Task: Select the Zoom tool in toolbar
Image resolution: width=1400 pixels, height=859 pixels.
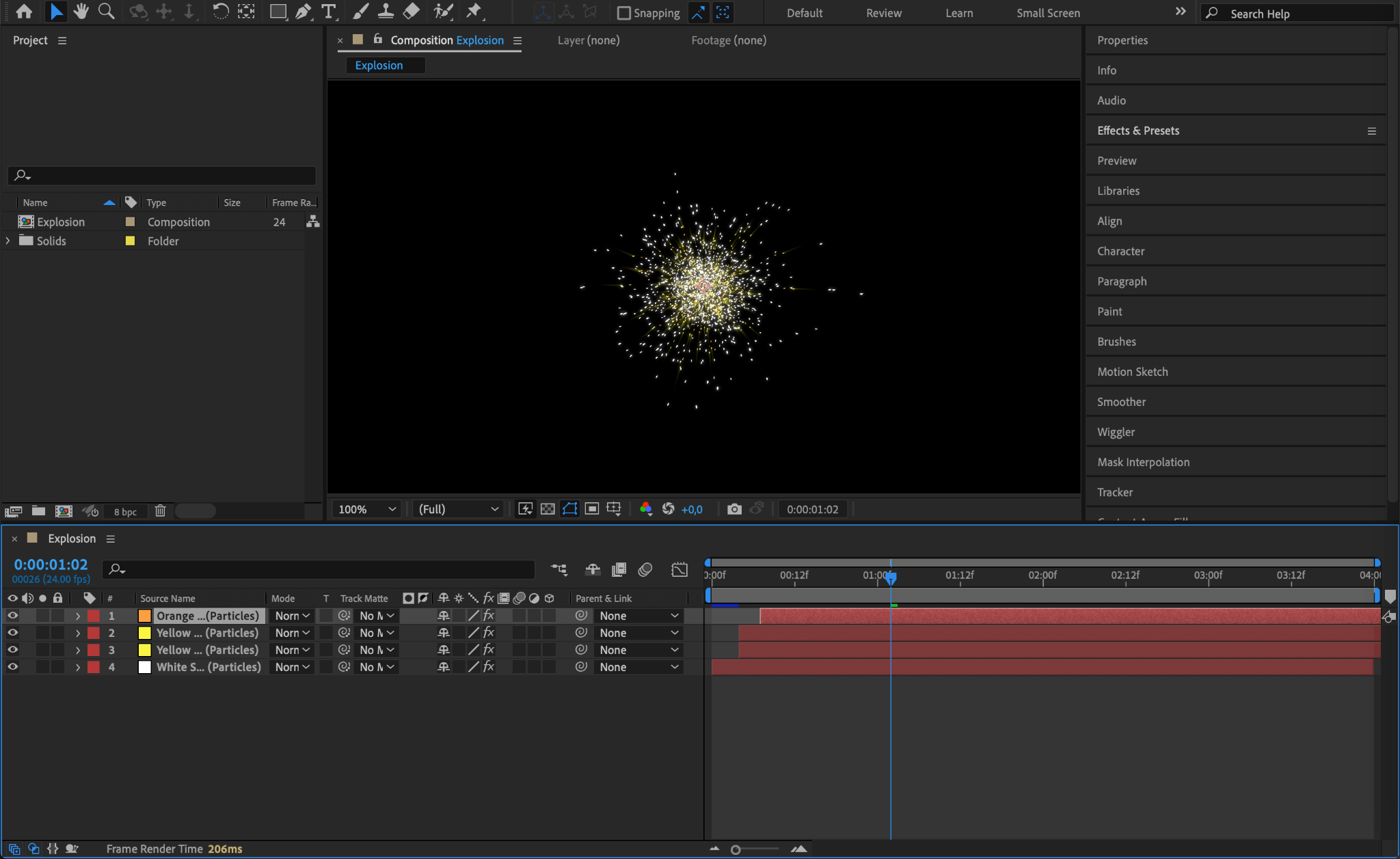Action: [106, 12]
